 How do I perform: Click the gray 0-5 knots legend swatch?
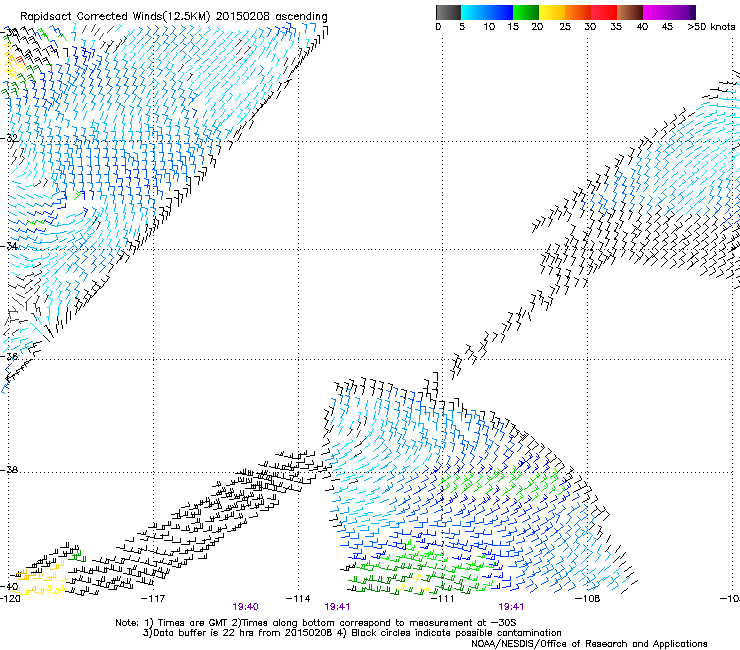coord(448,12)
